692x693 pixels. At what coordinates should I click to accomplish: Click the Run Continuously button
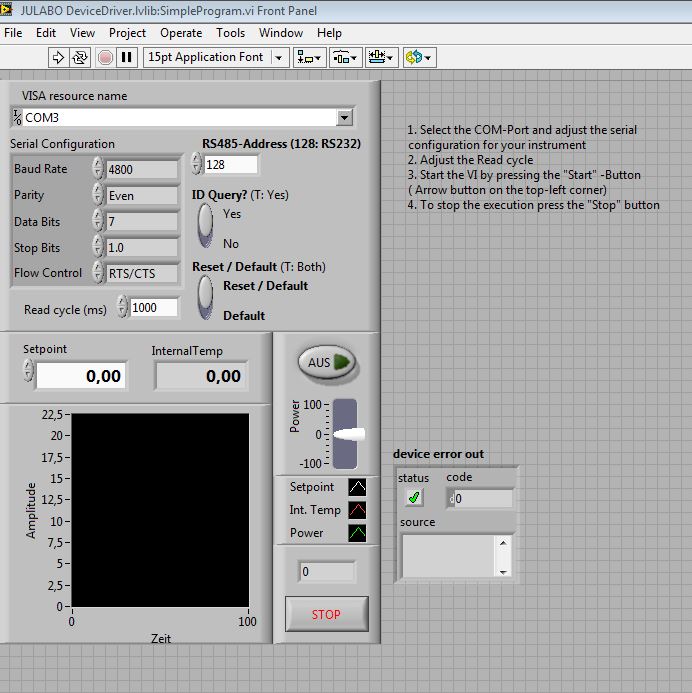[81, 57]
